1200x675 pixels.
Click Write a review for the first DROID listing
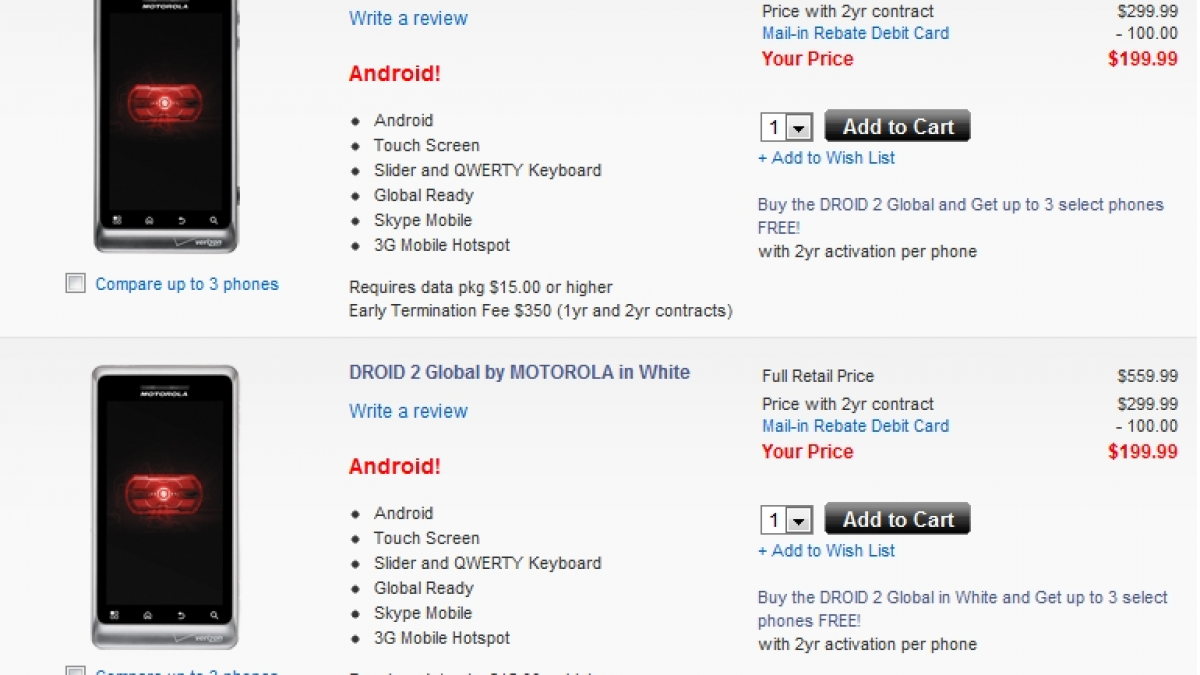click(x=408, y=18)
